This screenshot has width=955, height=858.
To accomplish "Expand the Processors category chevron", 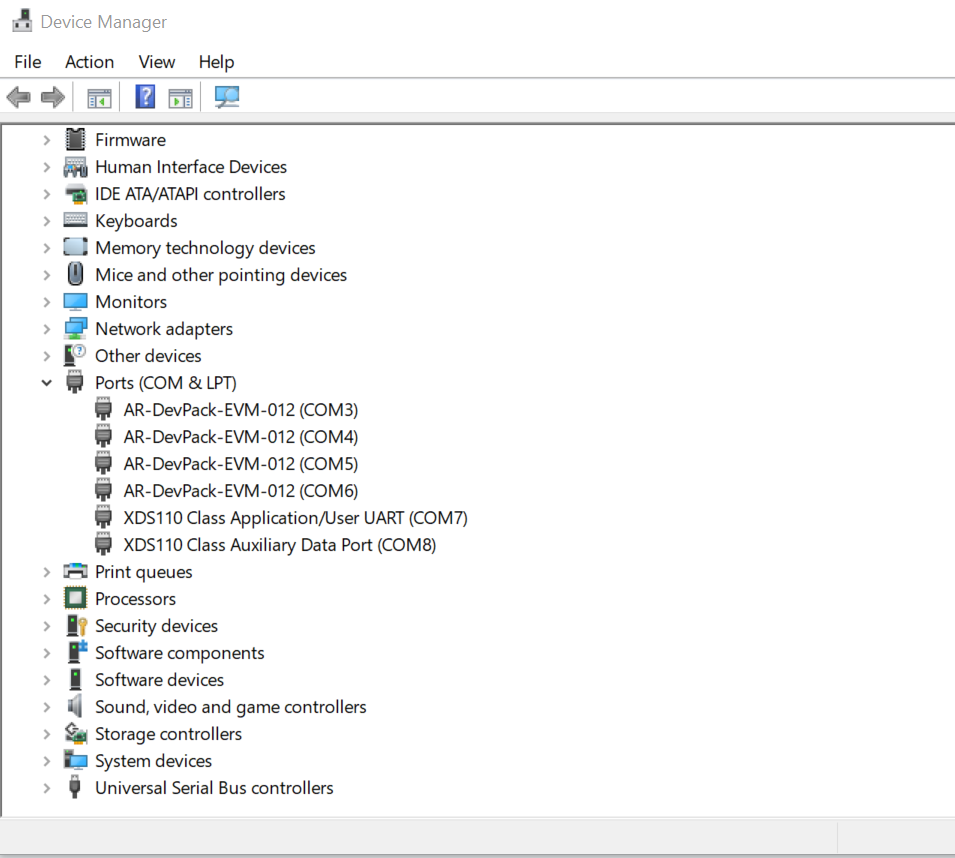I will [47, 599].
